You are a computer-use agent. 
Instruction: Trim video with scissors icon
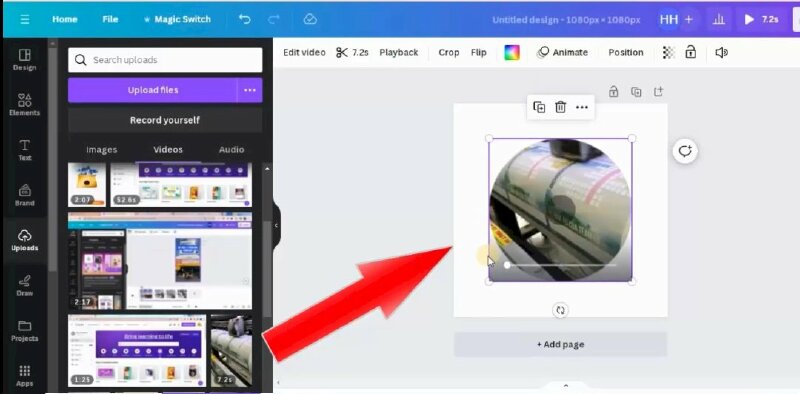pyautogui.click(x=352, y=53)
